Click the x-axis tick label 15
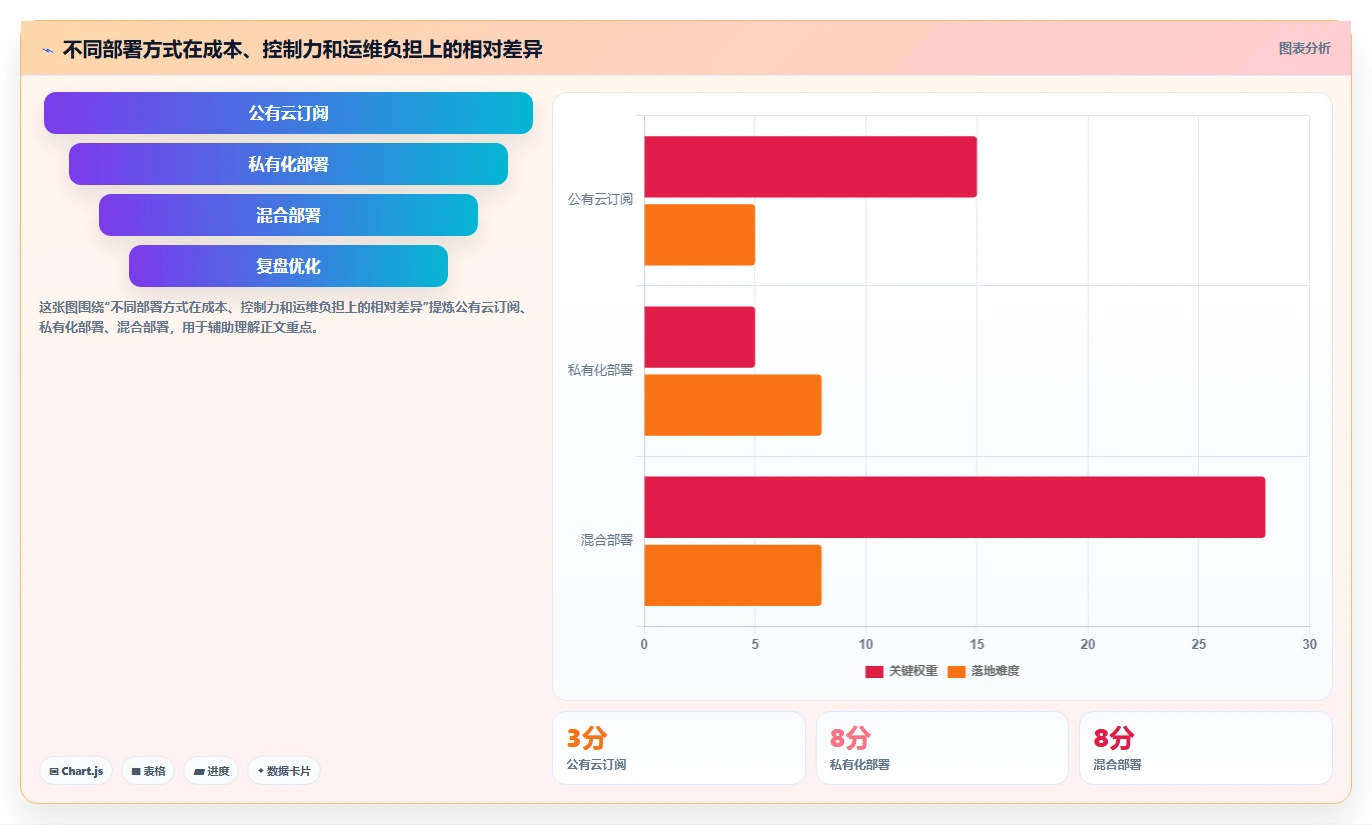This screenshot has height=825, width=1372. pos(977,645)
